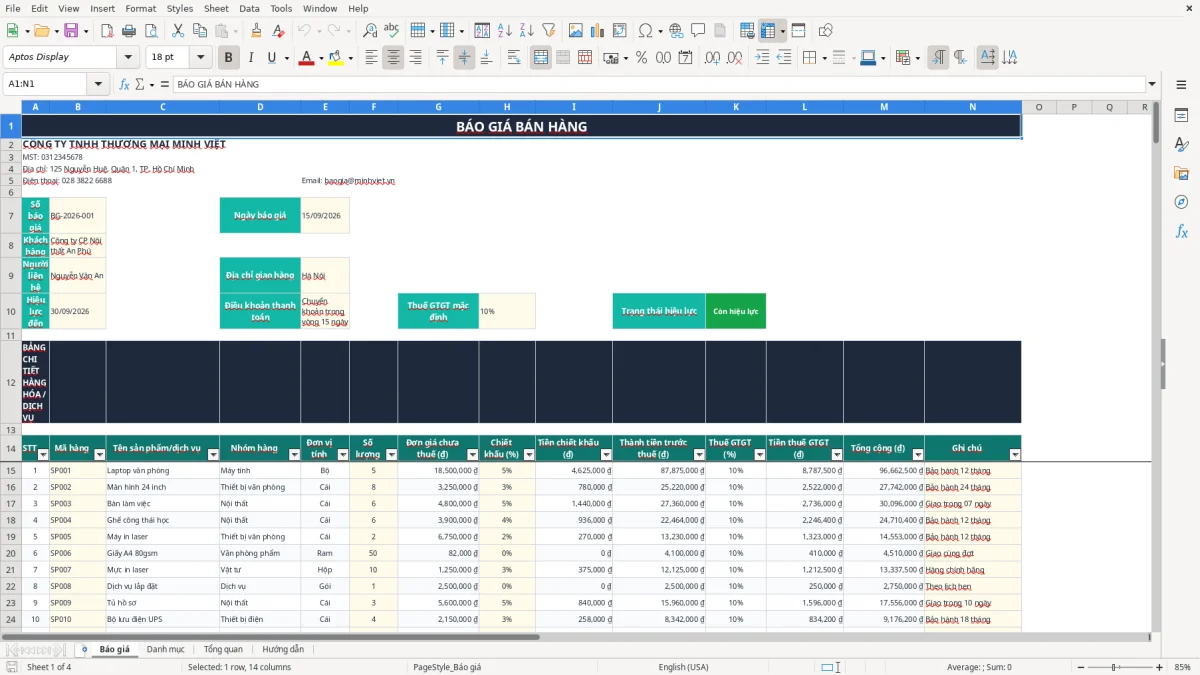Image resolution: width=1200 pixels, height=675 pixels.
Task: Toggle Center Vertically alignment
Action: click(x=464, y=57)
